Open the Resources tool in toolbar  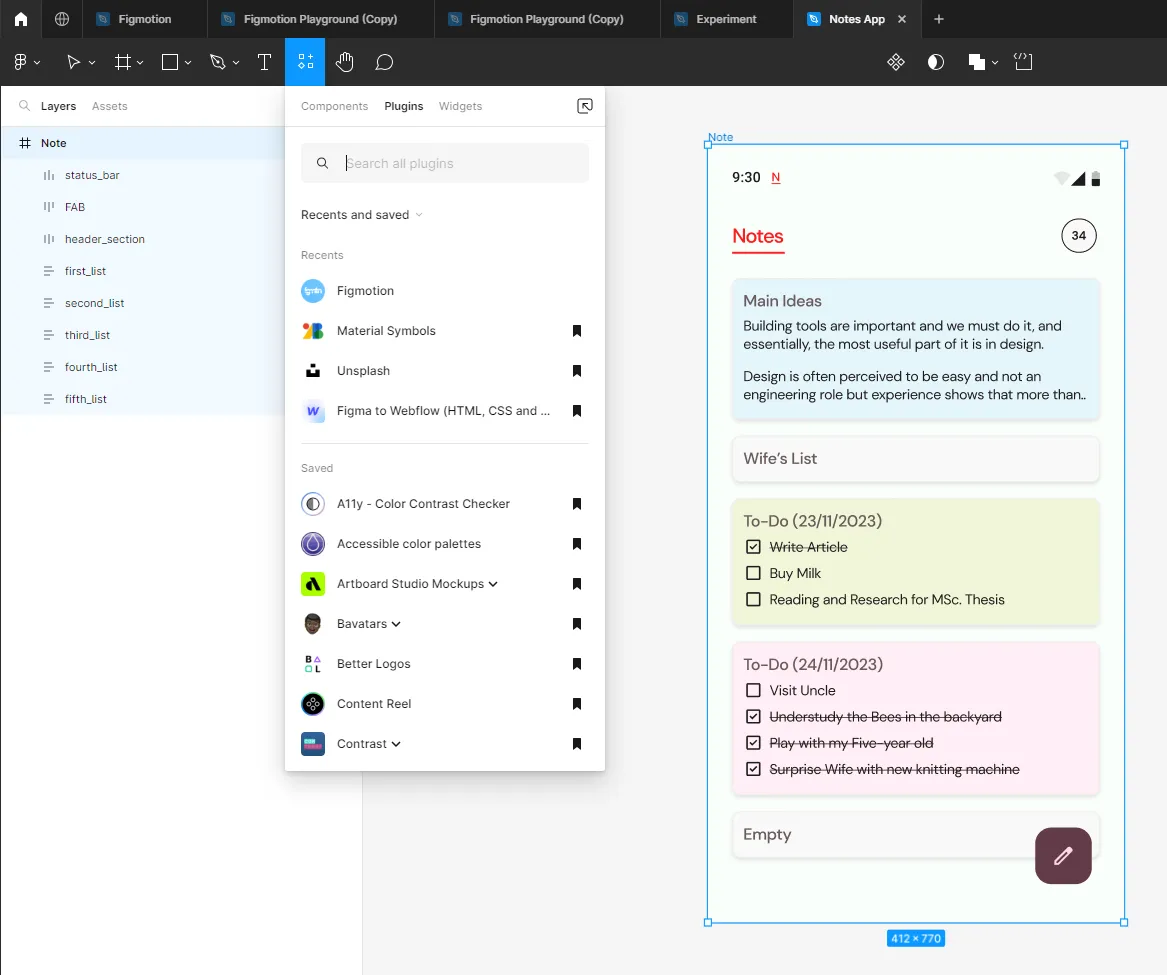pos(305,62)
